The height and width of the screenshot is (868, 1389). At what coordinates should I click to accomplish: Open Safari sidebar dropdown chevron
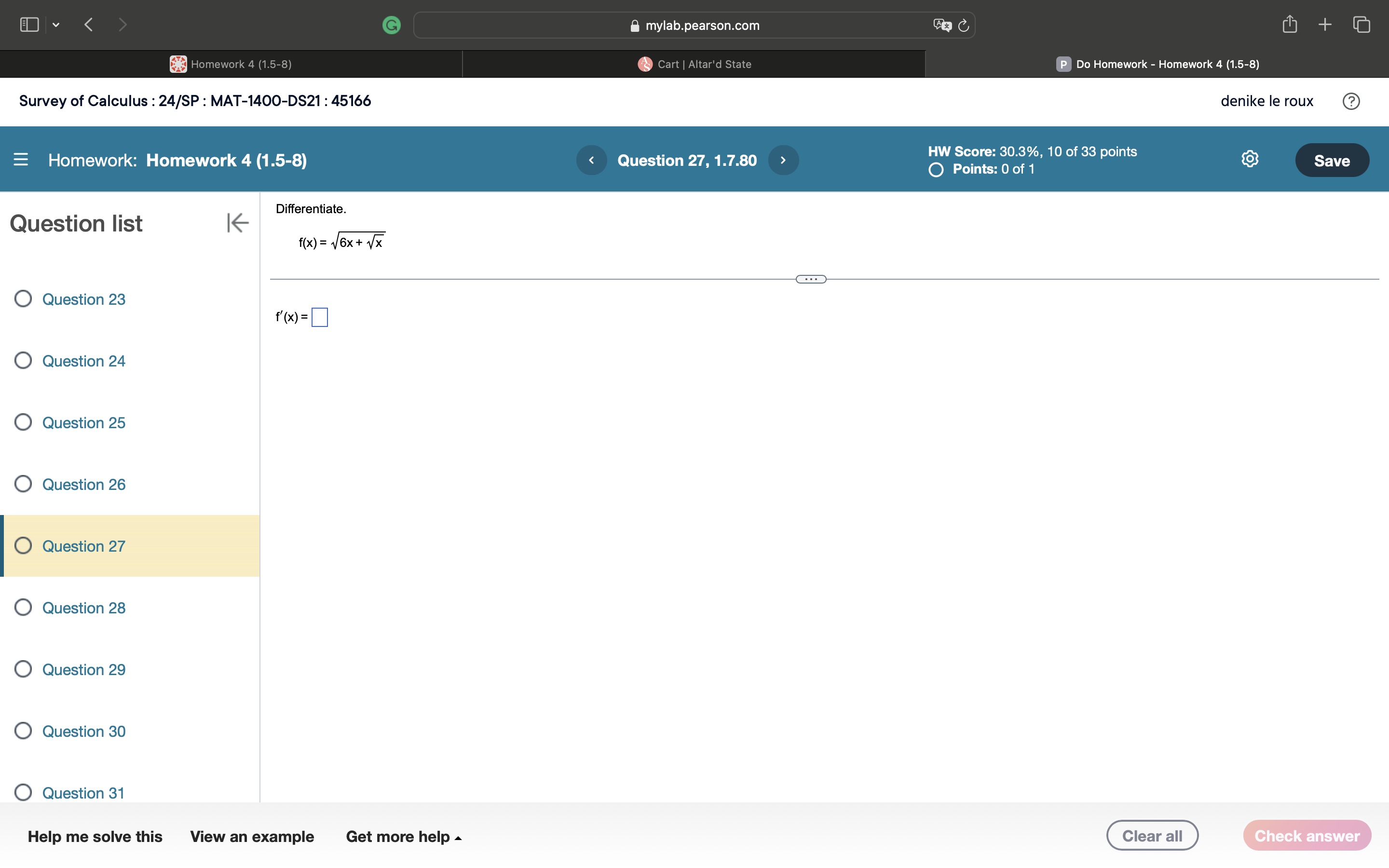point(55,25)
